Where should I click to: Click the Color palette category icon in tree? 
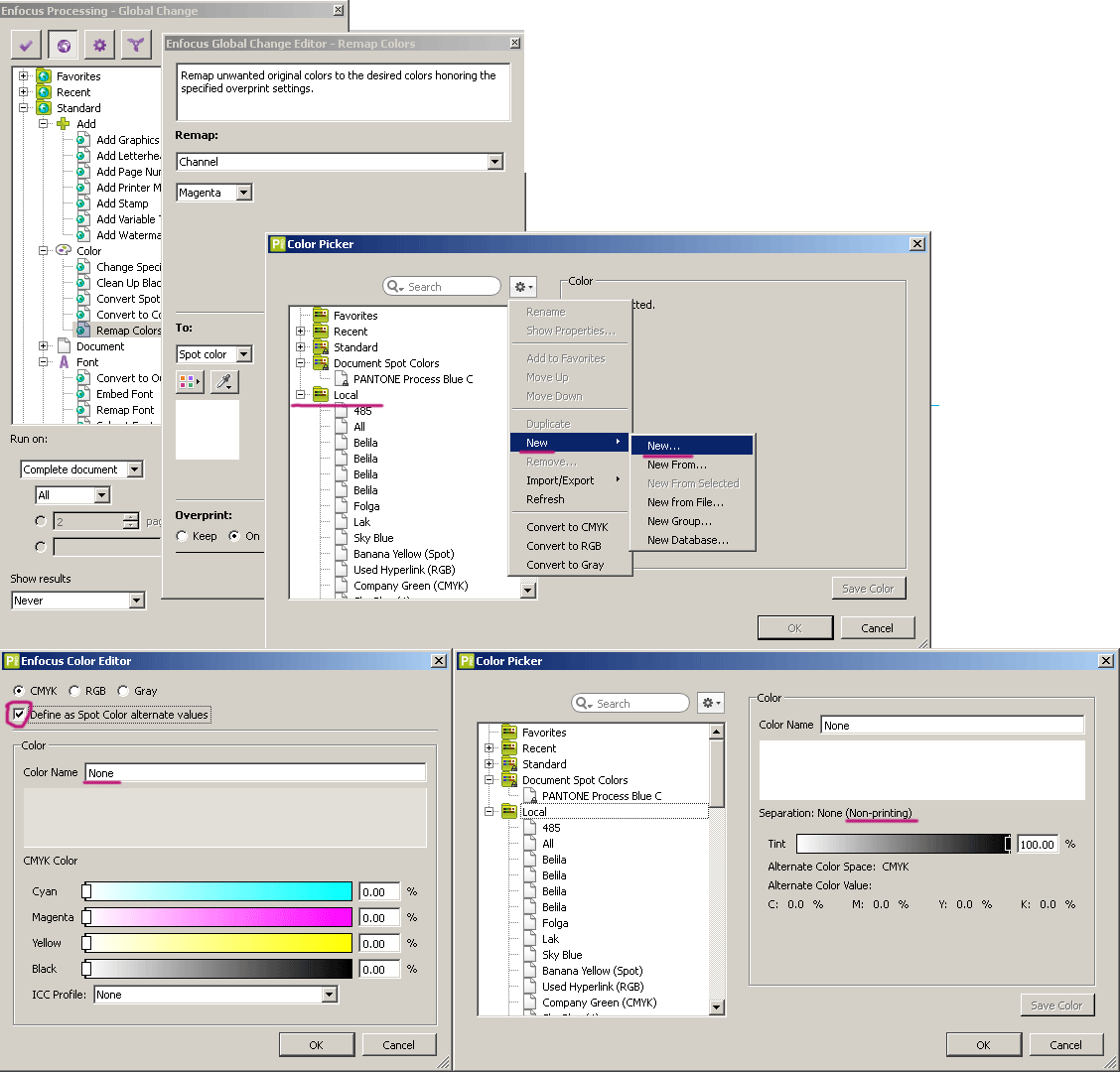coord(64,251)
